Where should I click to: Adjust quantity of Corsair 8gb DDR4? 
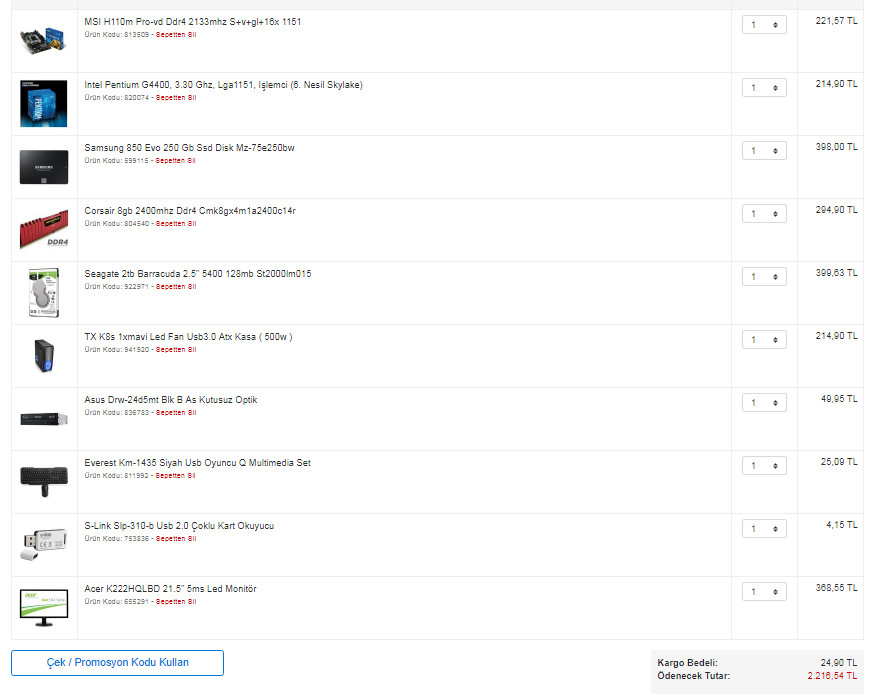pyautogui.click(x=764, y=214)
